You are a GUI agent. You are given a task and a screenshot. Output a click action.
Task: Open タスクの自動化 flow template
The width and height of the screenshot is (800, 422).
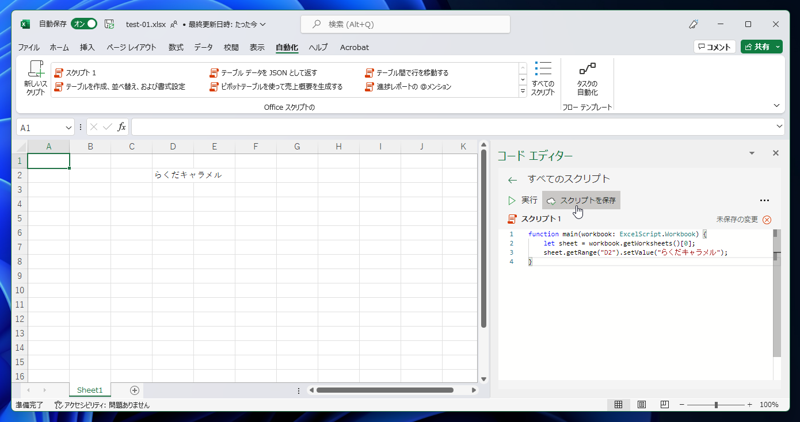tap(587, 80)
